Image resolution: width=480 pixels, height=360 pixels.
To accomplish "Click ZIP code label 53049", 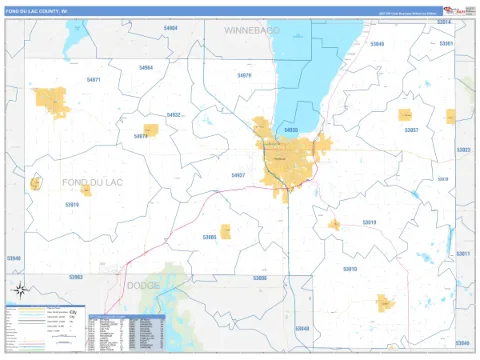I will pos(377,44).
